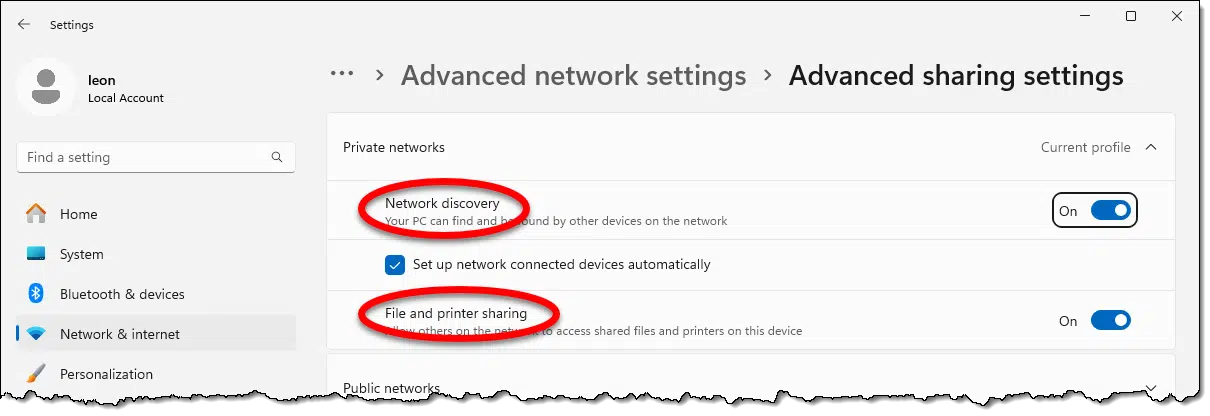Image resolution: width=1210 pixels, height=416 pixels.
Task: Click the Find a setting search field
Action: (x=155, y=157)
